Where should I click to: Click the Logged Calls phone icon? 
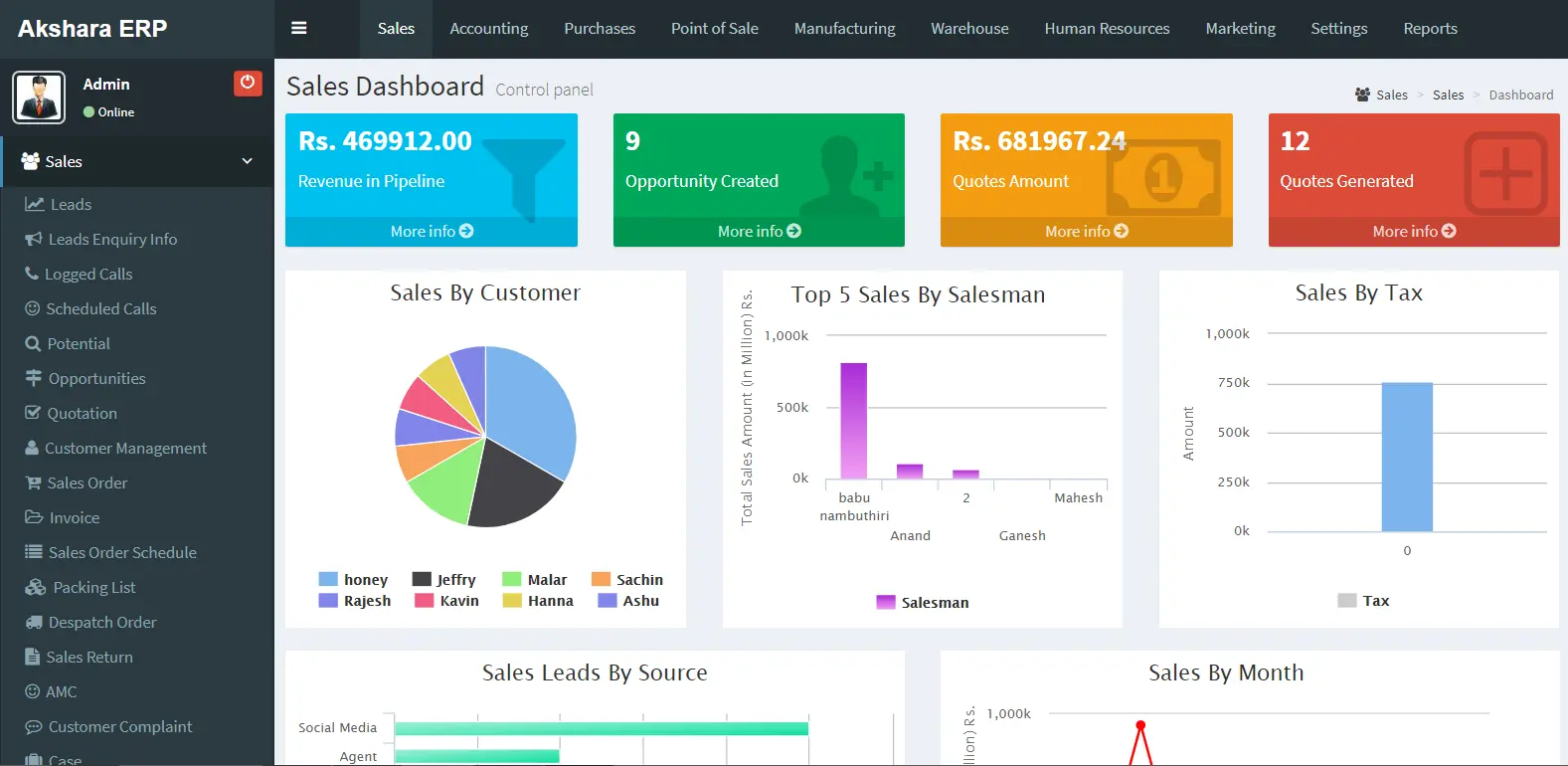(x=32, y=274)
